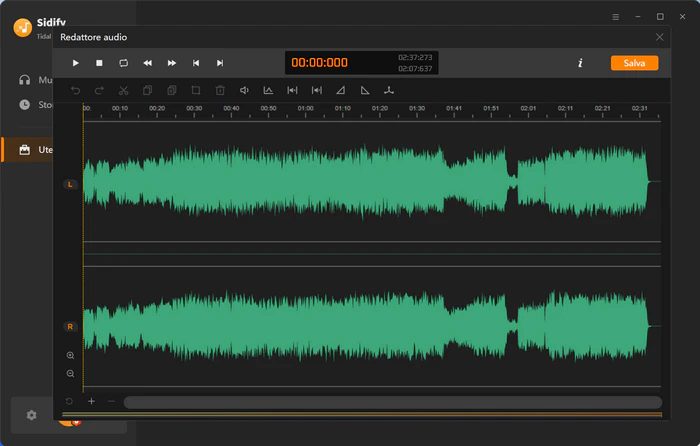Select the normalize/peak chart tool
Viewport: 700px width, 446px height.
click(x=268, y=91)
